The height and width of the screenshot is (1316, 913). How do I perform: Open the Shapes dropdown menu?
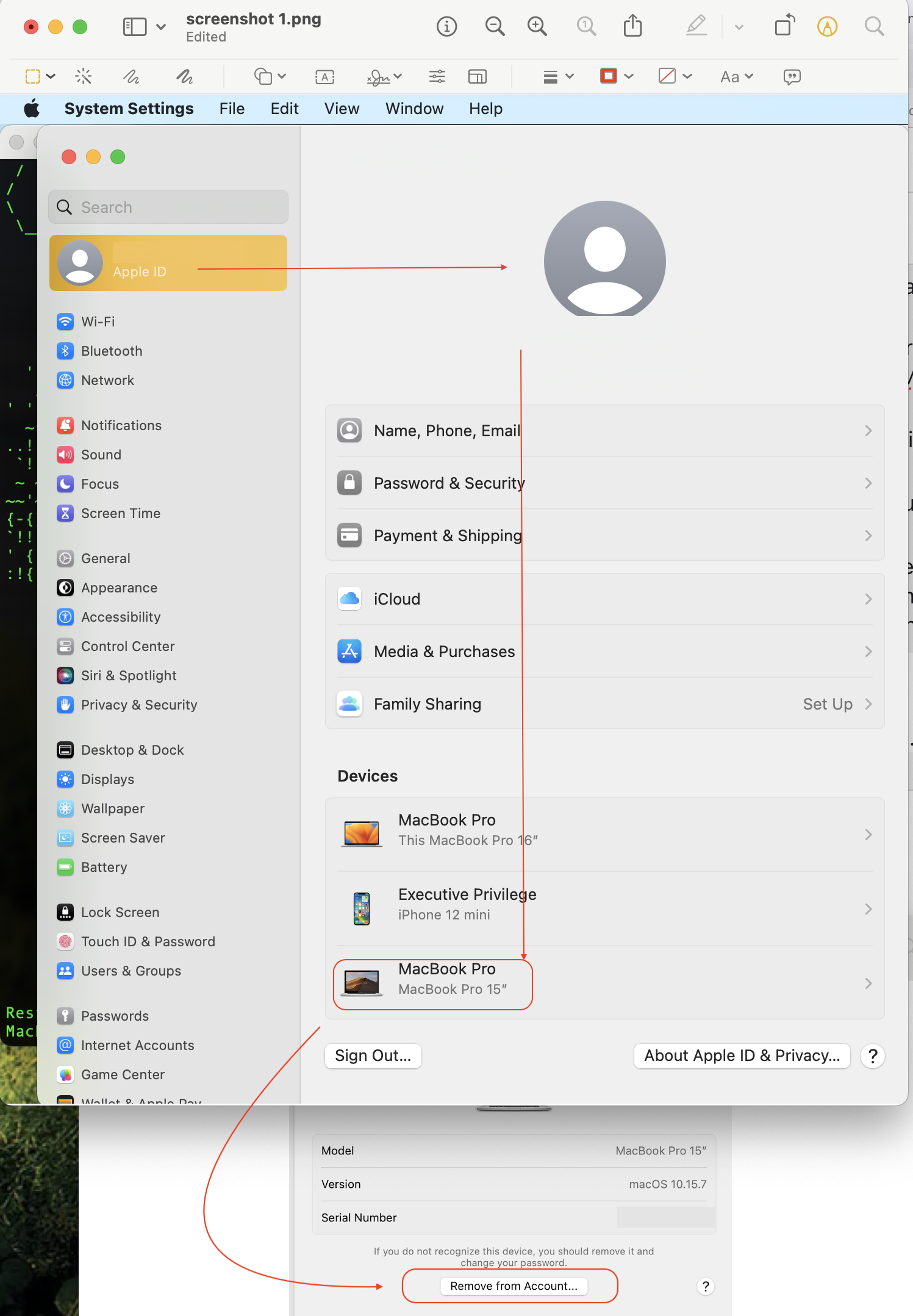pyautogui.click(x=270, y=76)
